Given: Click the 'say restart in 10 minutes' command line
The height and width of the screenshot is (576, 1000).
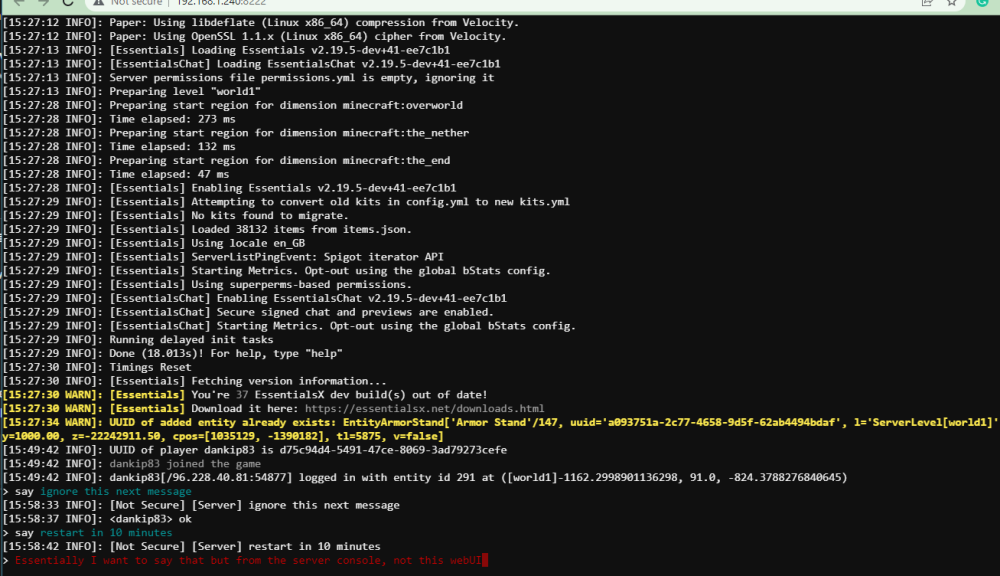Looking at the screenshot, I should [x=87, y=533].
